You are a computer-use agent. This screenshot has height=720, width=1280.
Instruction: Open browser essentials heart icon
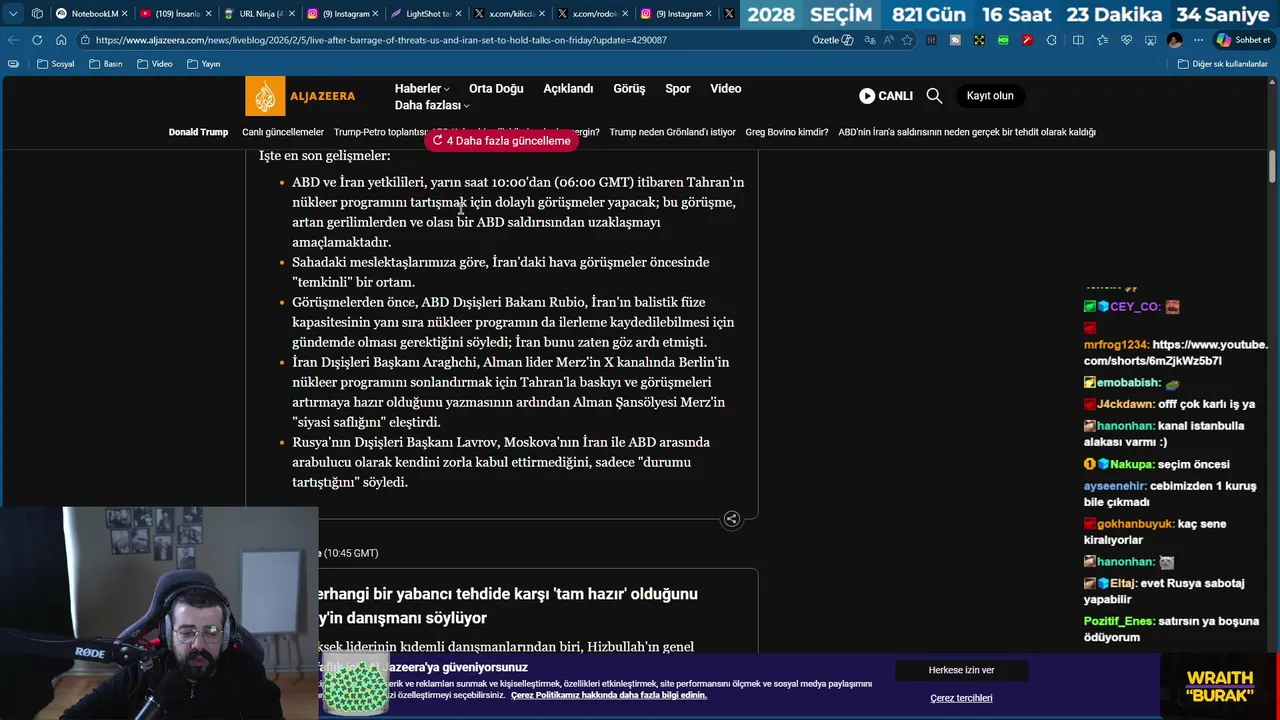point(1126,40)
